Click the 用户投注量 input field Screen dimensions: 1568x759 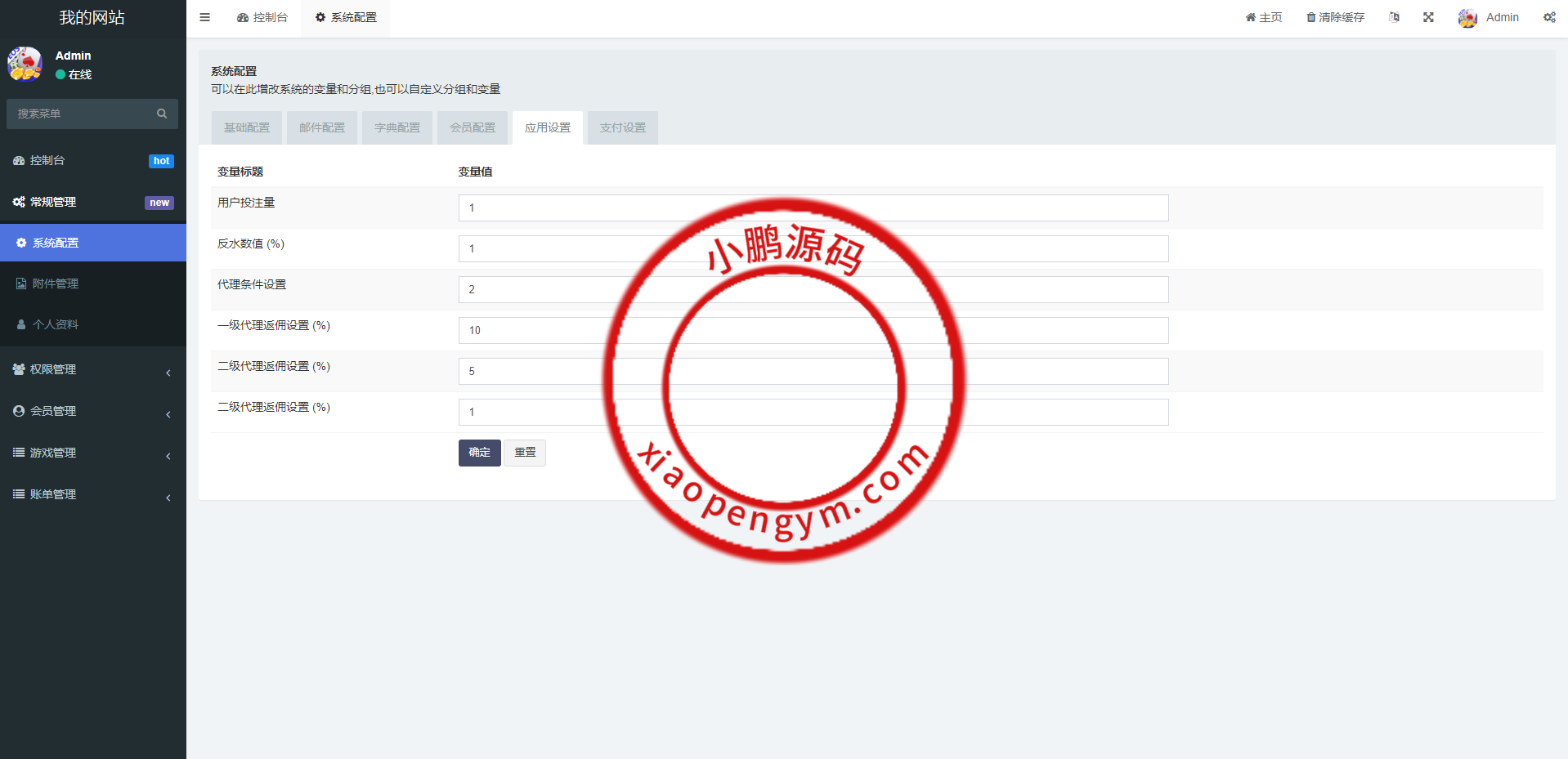pos(813,208)
